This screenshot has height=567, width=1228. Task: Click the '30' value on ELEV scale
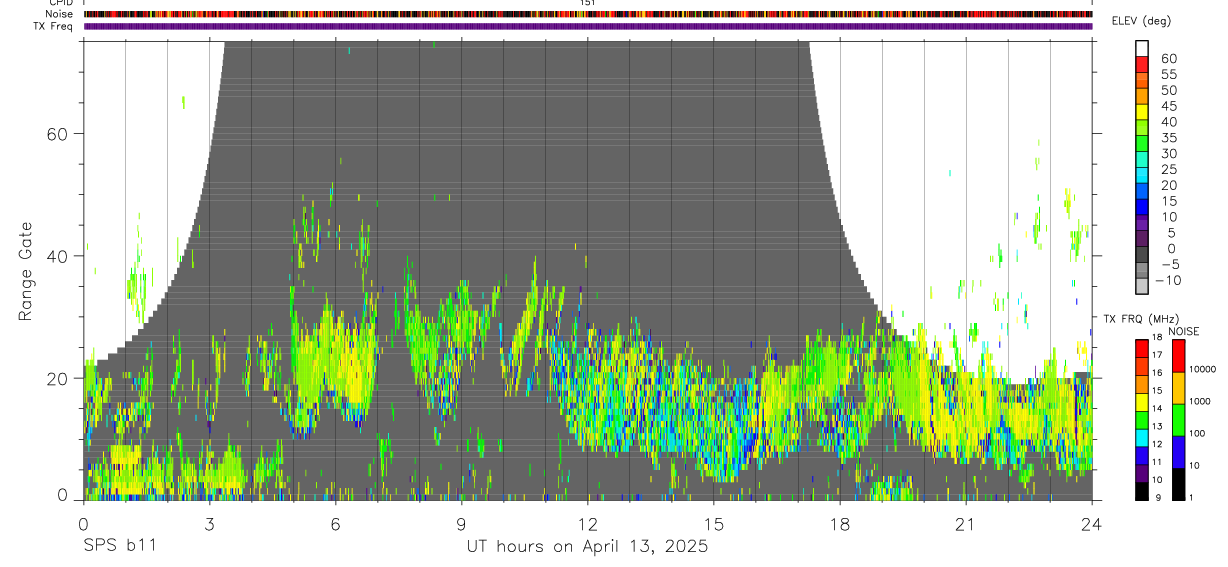[1168, 153]
